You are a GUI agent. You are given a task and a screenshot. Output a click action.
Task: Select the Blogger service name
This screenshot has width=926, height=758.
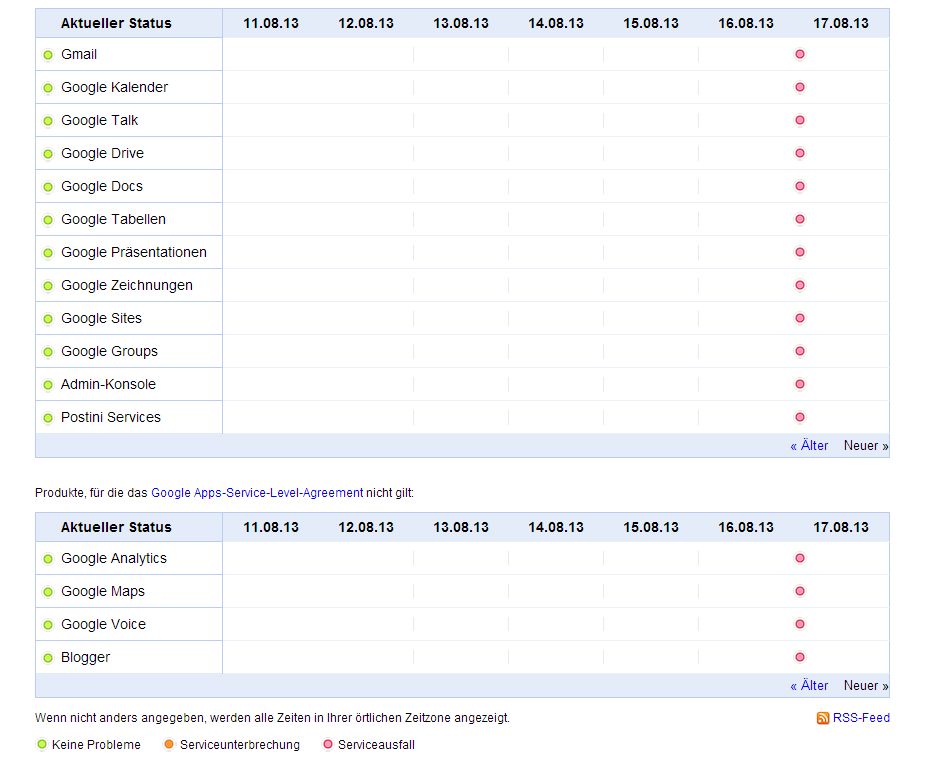85,658
